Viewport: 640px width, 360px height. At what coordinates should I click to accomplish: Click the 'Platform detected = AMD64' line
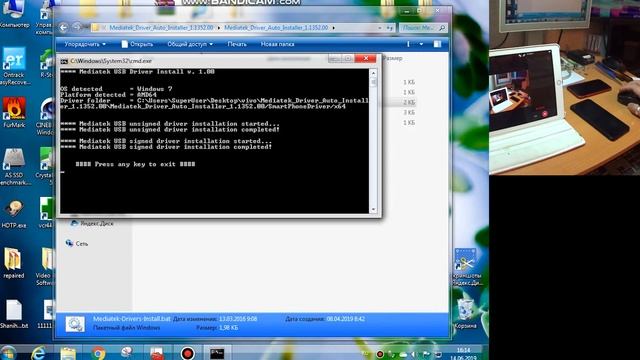click(109, 95)
